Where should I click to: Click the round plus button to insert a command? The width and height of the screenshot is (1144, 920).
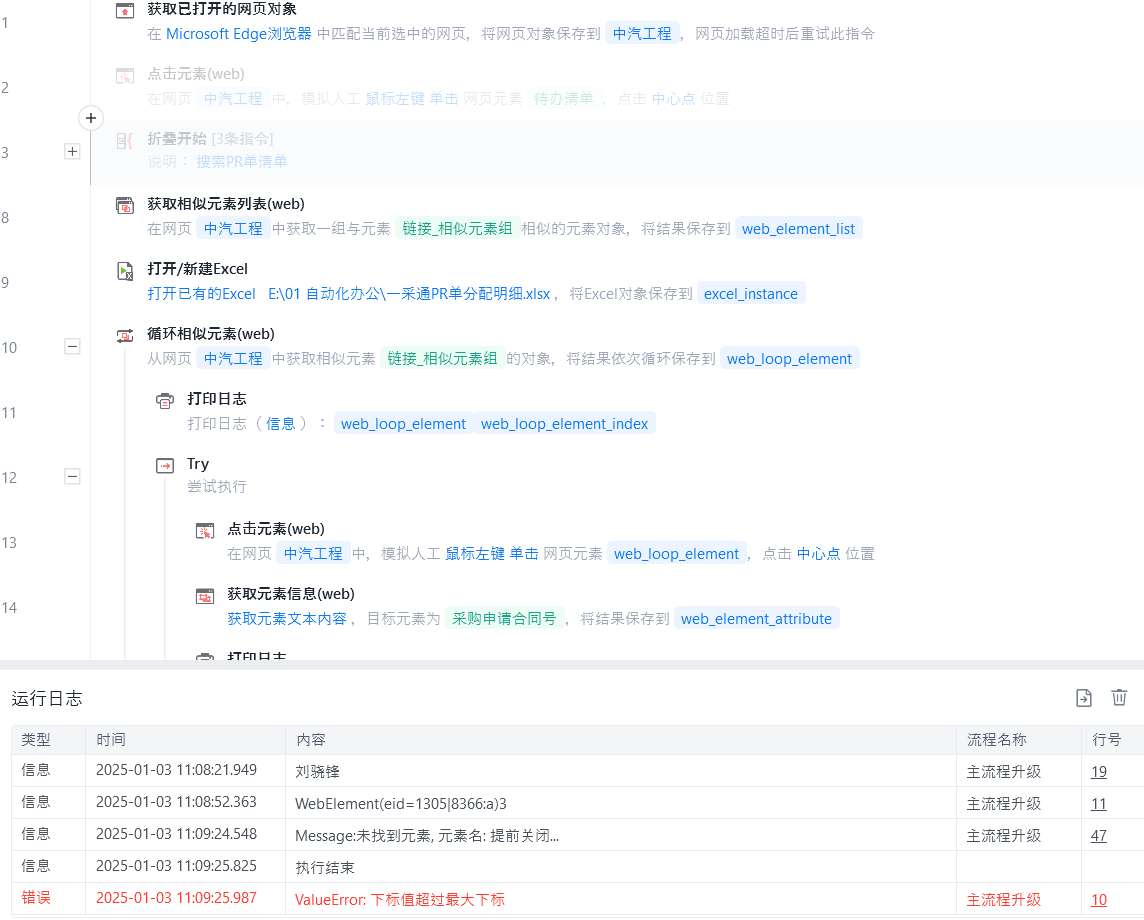coord(91,118)
